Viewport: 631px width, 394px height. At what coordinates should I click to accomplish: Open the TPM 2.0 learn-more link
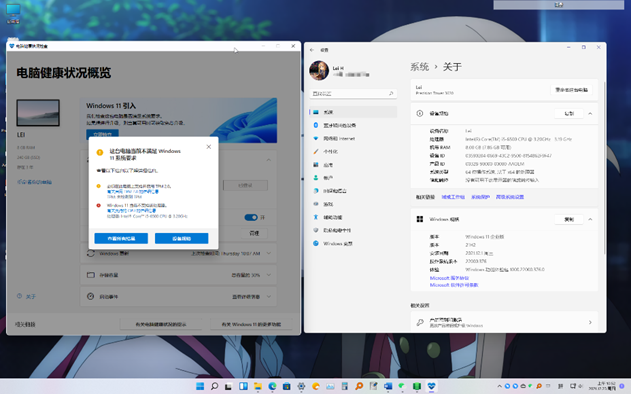(132, 192)
